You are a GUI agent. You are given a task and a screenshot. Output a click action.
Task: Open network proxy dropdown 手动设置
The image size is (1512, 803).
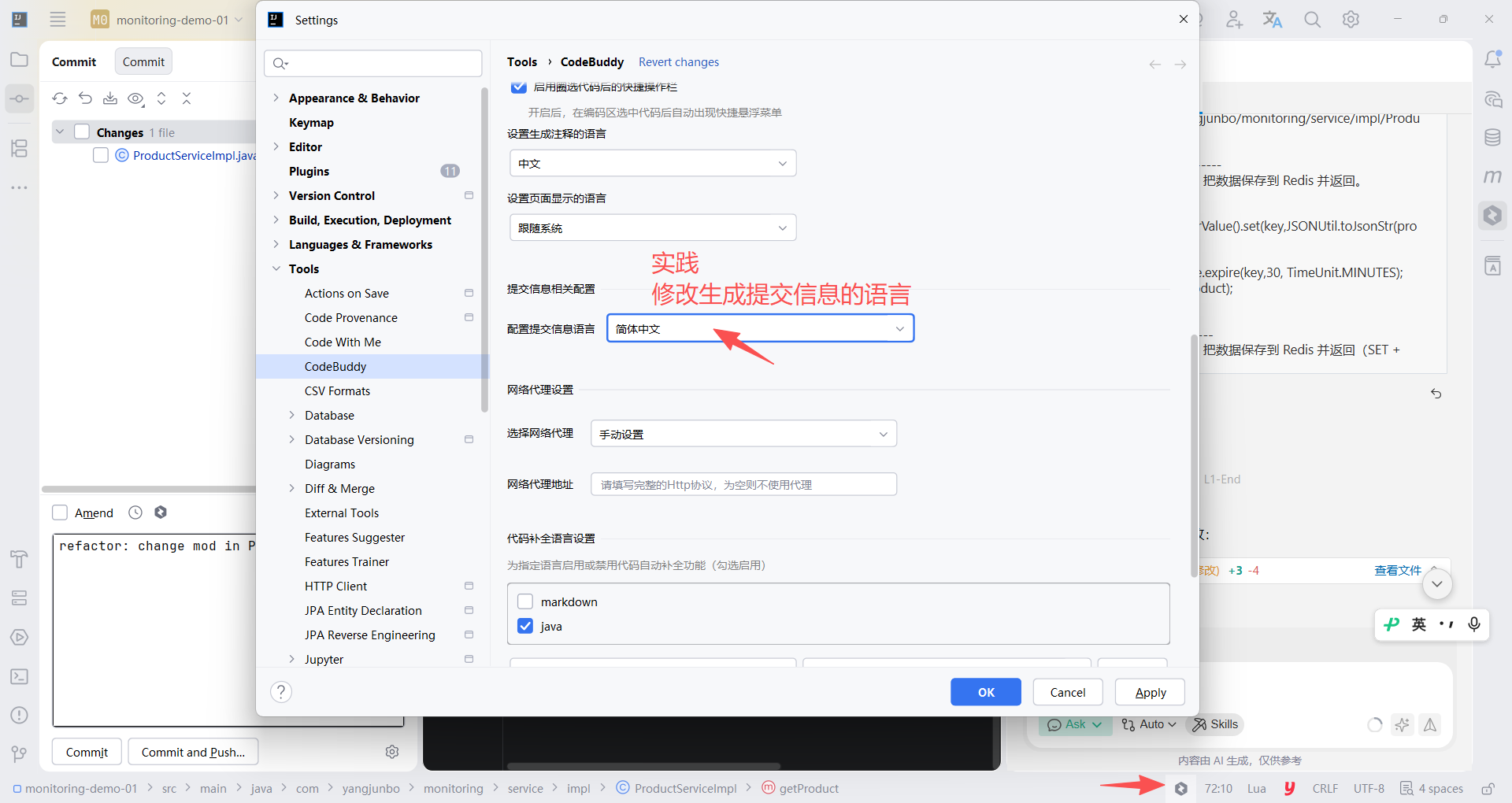click(743, 434)
